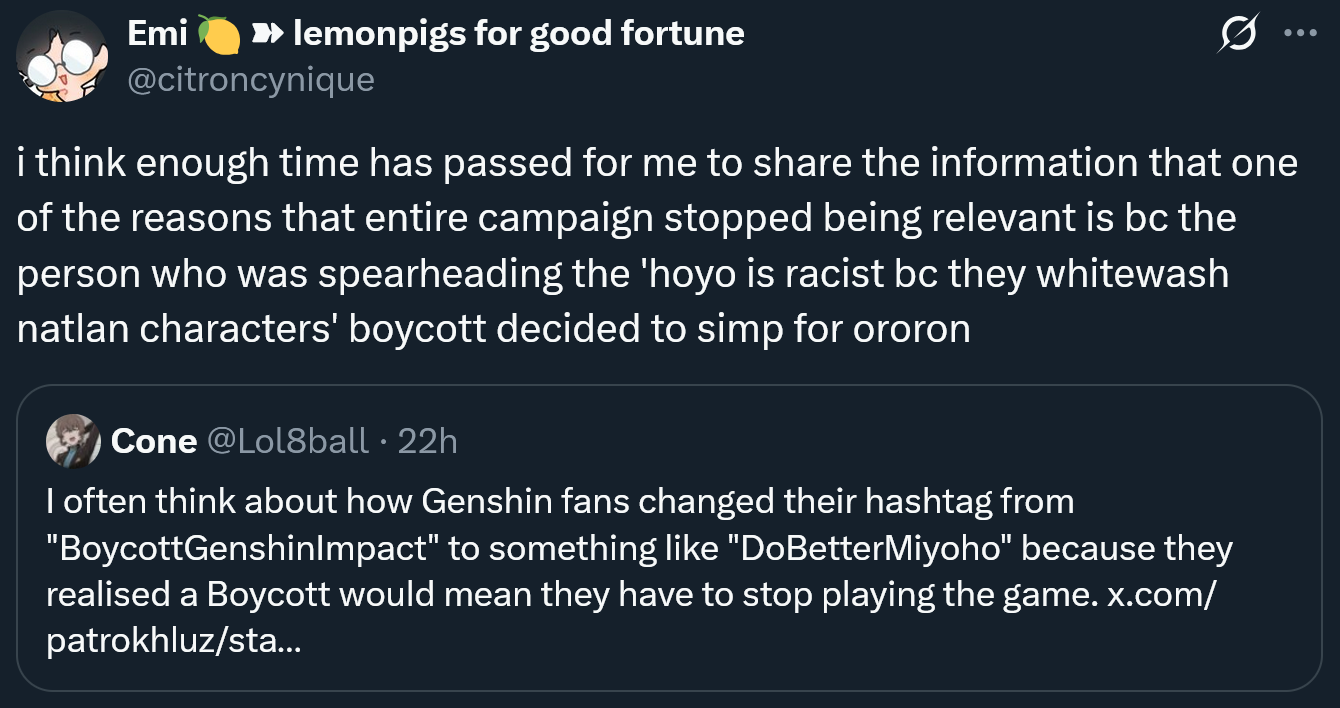Click the lemon emoji beside Emi's name

(219, 35)
